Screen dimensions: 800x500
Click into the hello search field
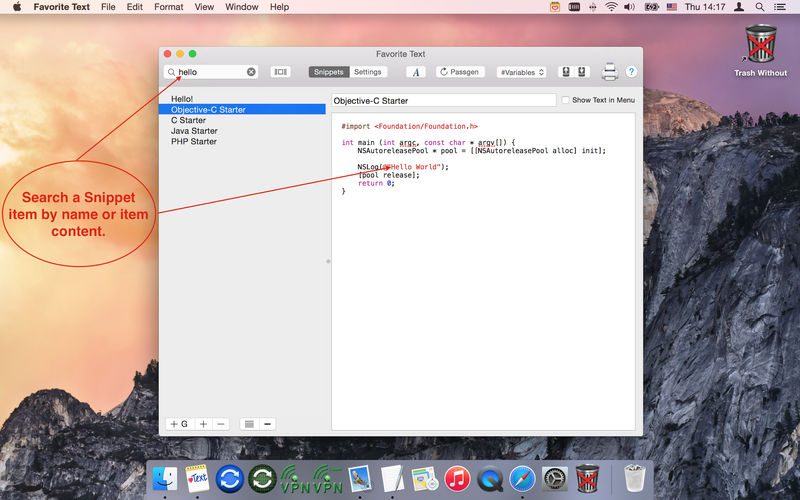[x=212, y=72]
